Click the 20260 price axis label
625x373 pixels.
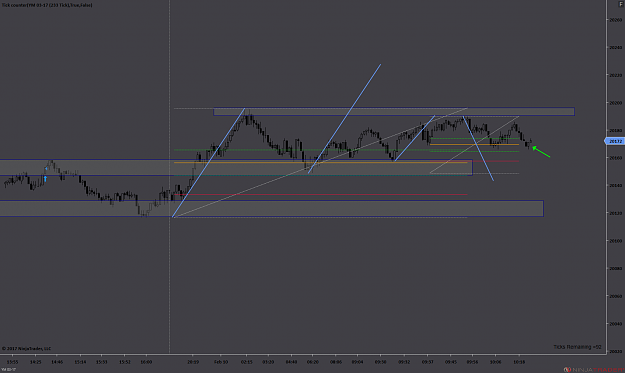tap(615, 20)
